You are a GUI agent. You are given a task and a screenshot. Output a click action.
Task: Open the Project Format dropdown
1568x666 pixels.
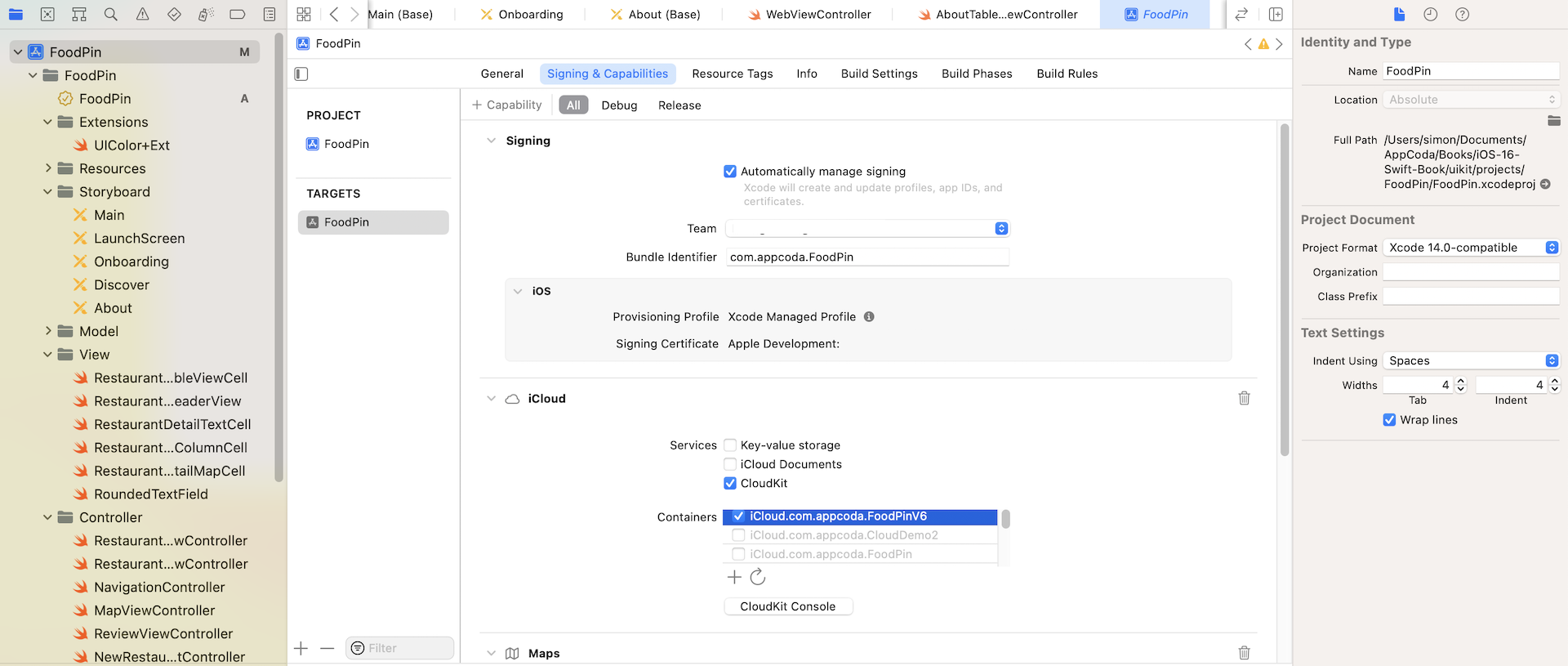[x=1471, y=248]
